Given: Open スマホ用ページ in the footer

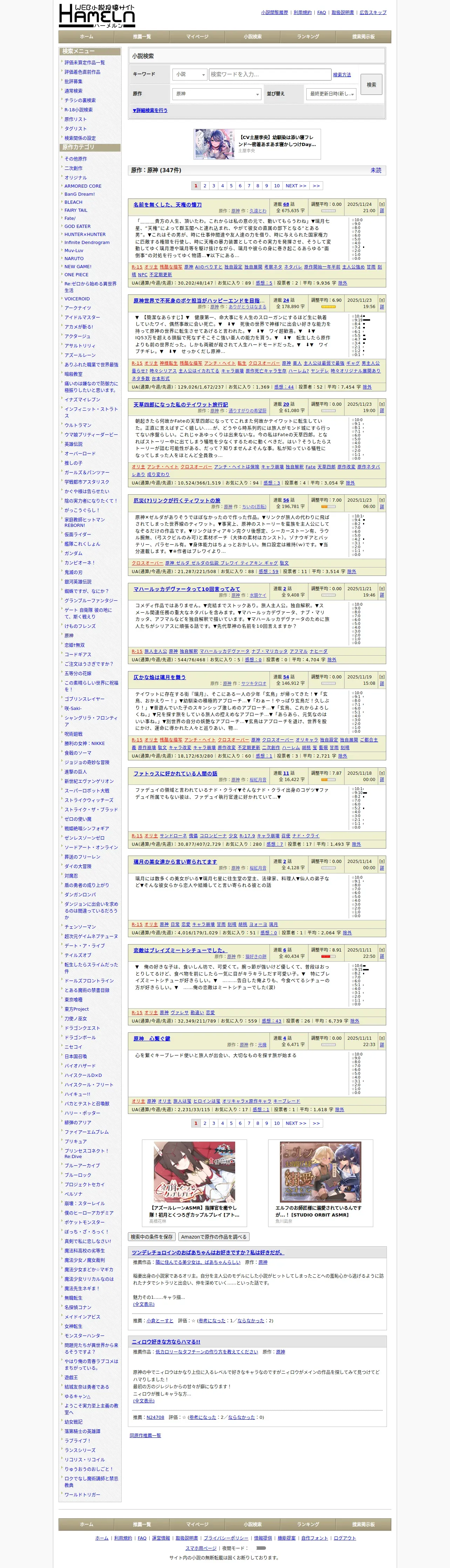Looking at the screenshot, I should click(200, 1548).
